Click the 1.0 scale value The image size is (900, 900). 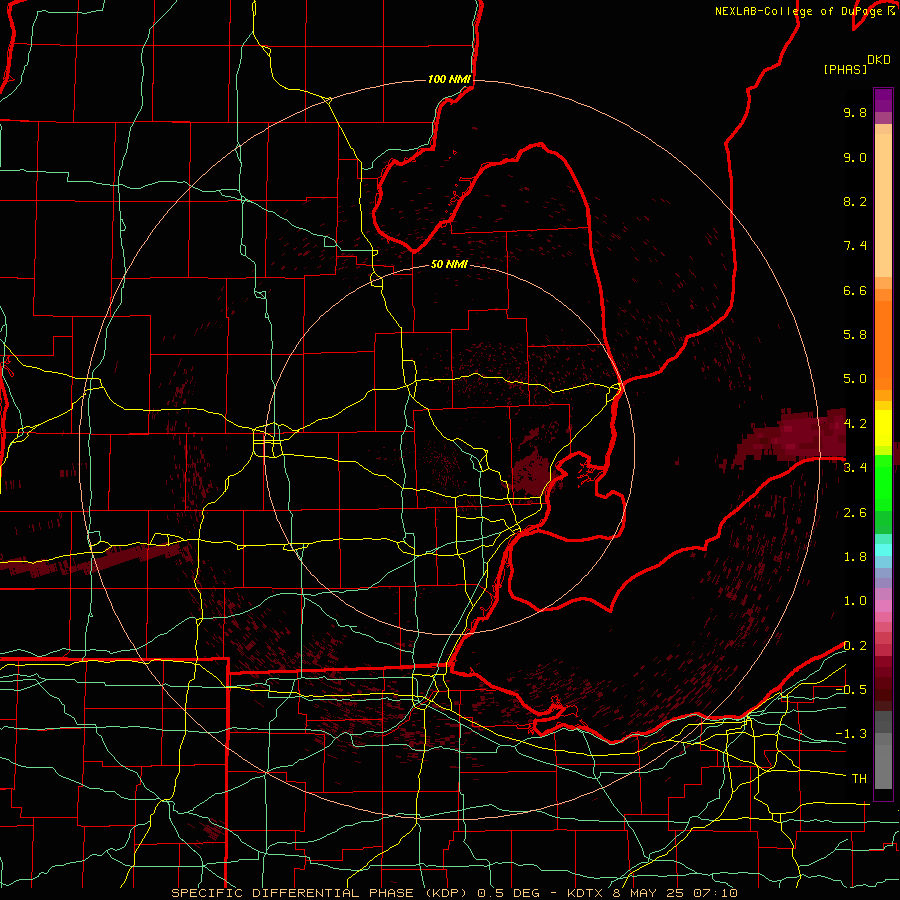855,601
